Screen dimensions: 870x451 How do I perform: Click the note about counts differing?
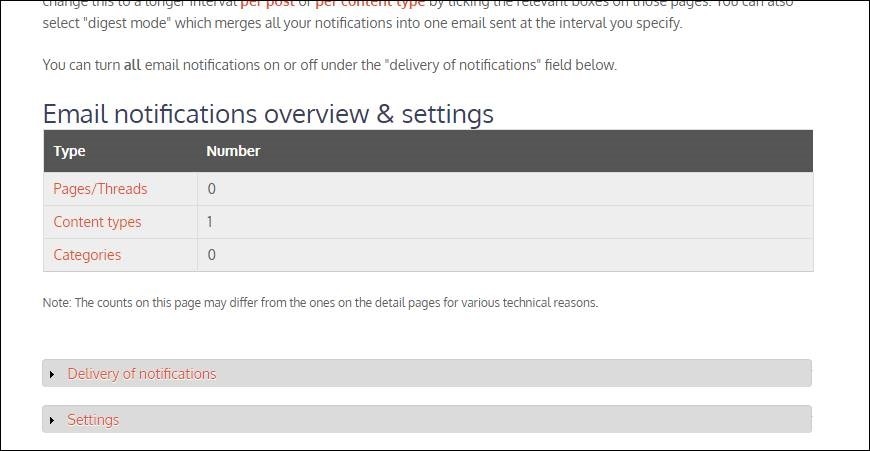tap(320, 302)
